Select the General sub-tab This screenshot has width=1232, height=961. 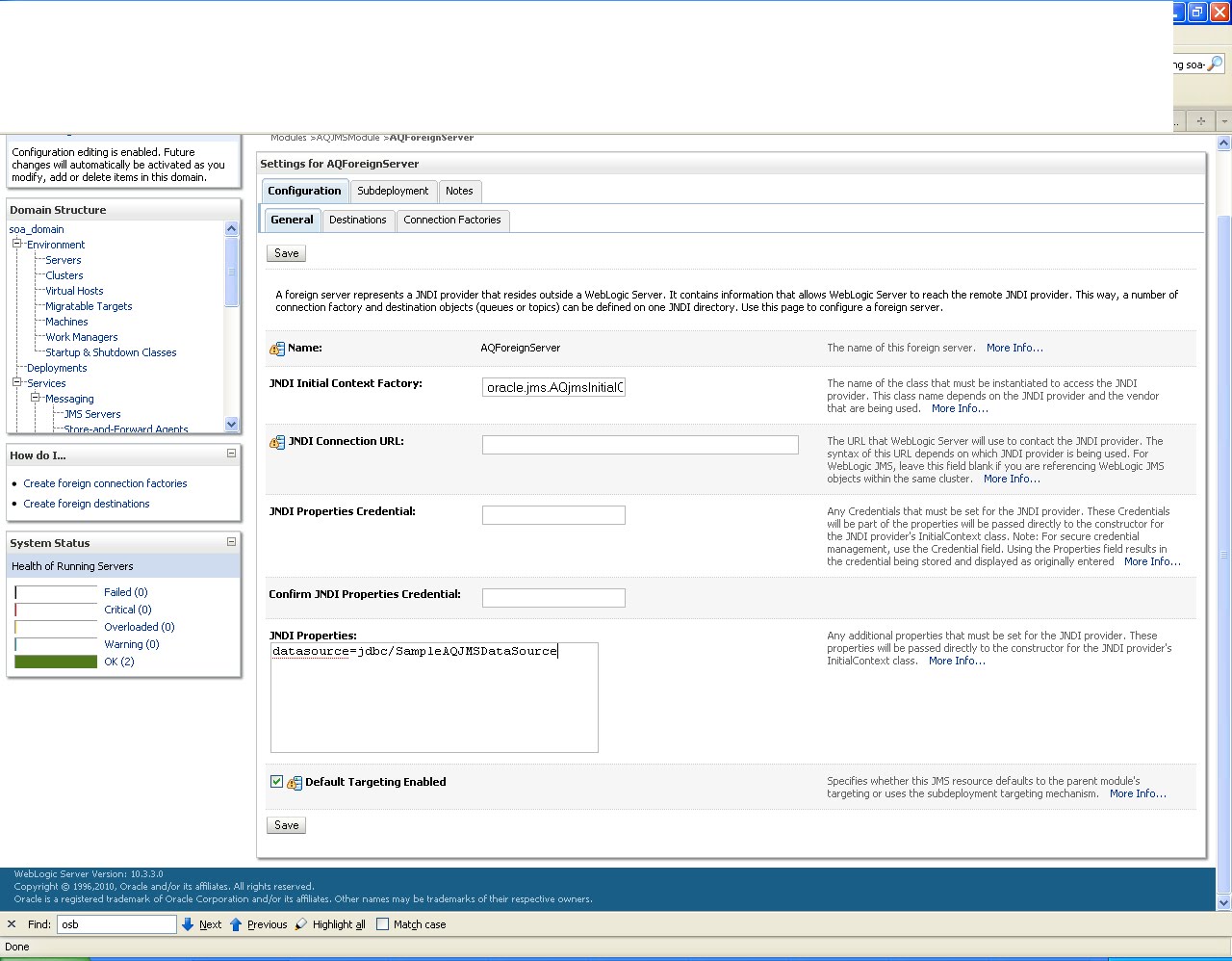[x=292, y=220]
